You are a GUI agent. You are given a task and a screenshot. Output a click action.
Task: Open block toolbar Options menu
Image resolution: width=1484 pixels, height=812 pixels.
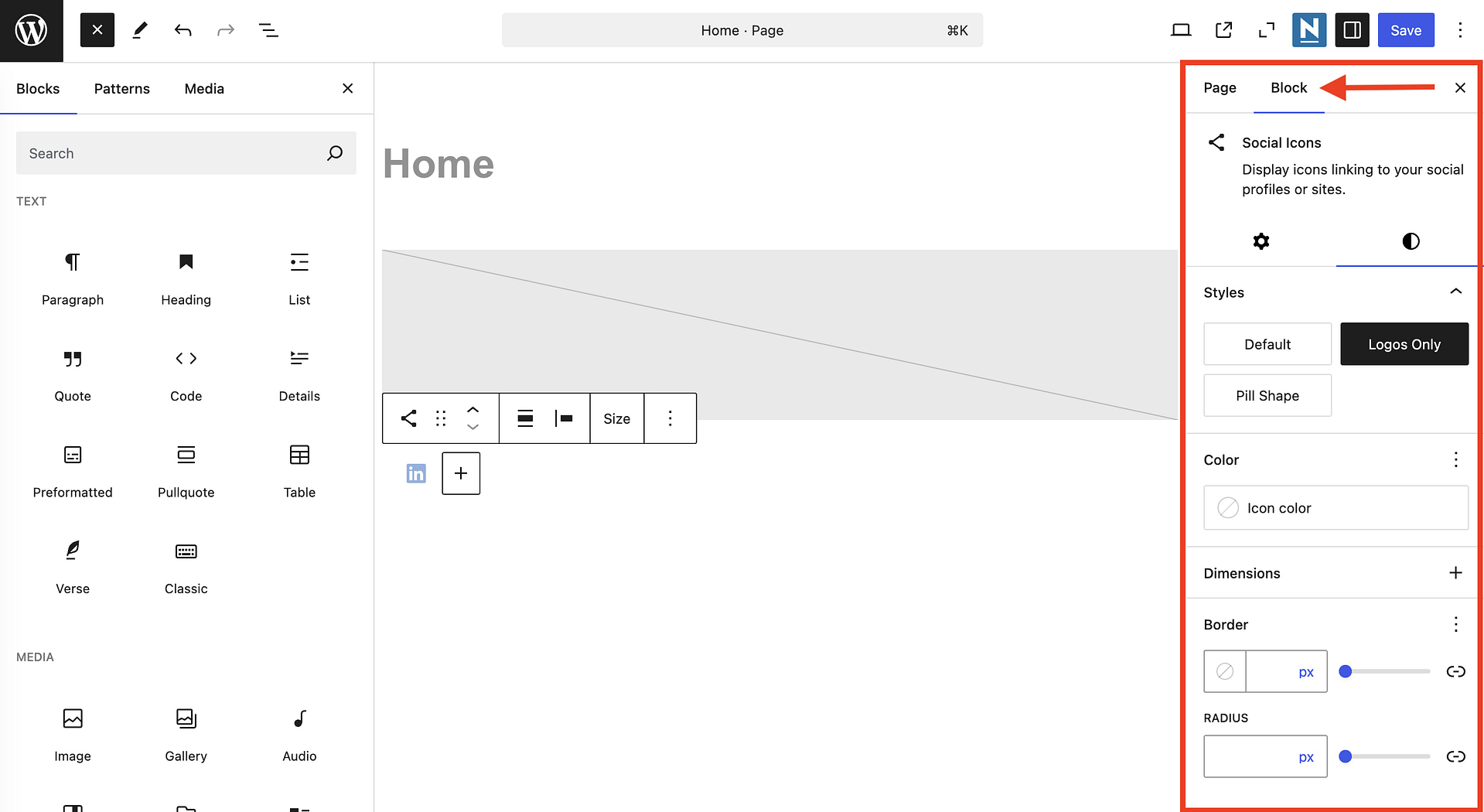pos(670,418)
